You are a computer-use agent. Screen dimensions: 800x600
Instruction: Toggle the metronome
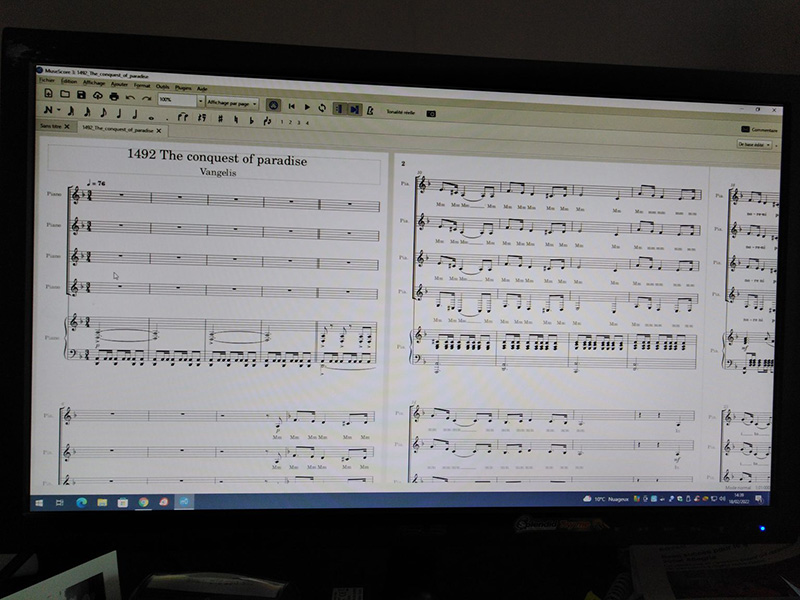coord(370,110)
